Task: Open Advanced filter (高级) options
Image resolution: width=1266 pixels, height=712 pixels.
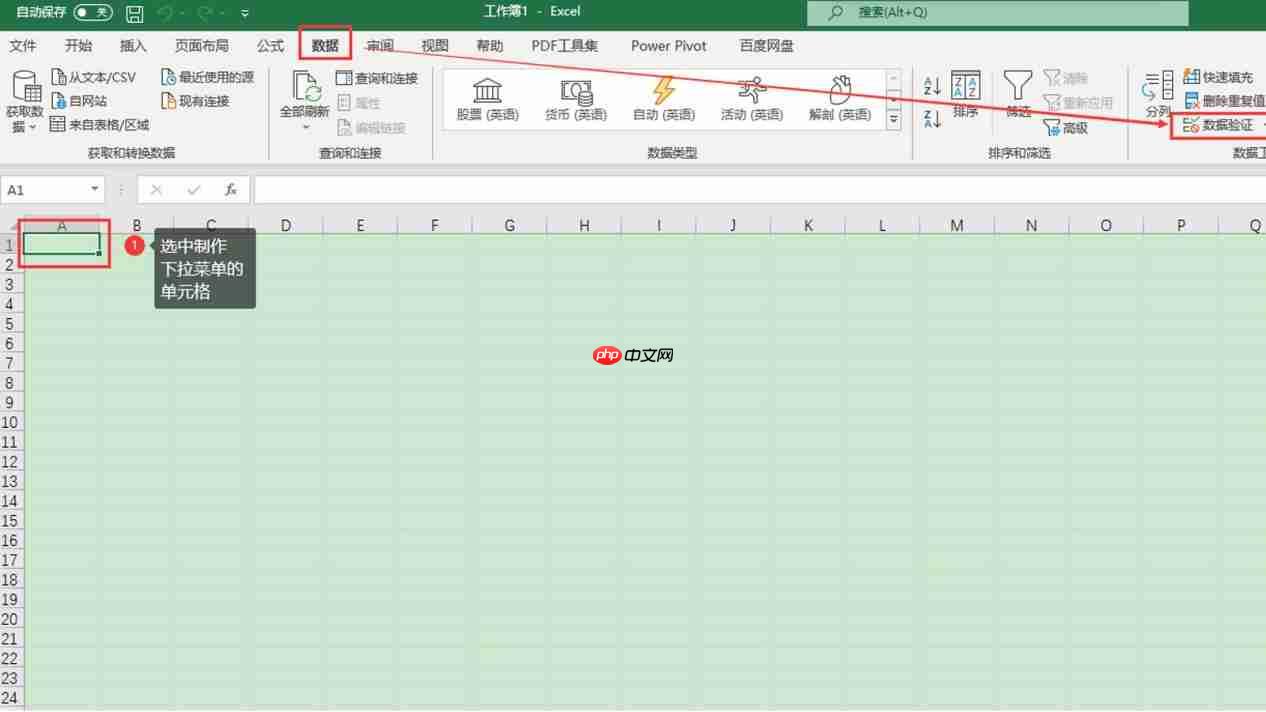Action: coord(1065,127)
